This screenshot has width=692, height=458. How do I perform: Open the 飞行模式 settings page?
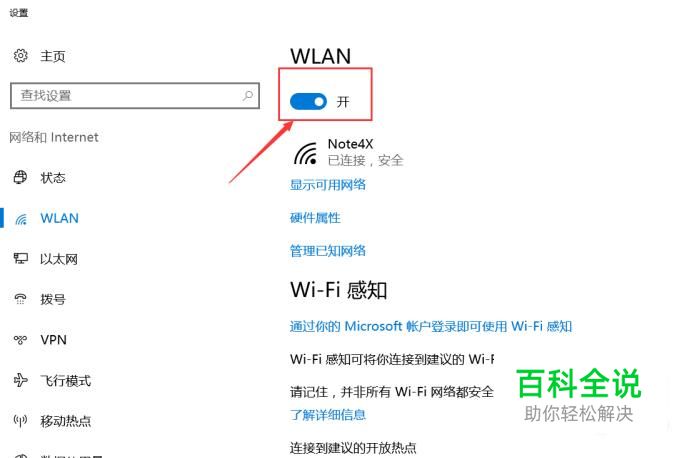click(x=65, y=380)
